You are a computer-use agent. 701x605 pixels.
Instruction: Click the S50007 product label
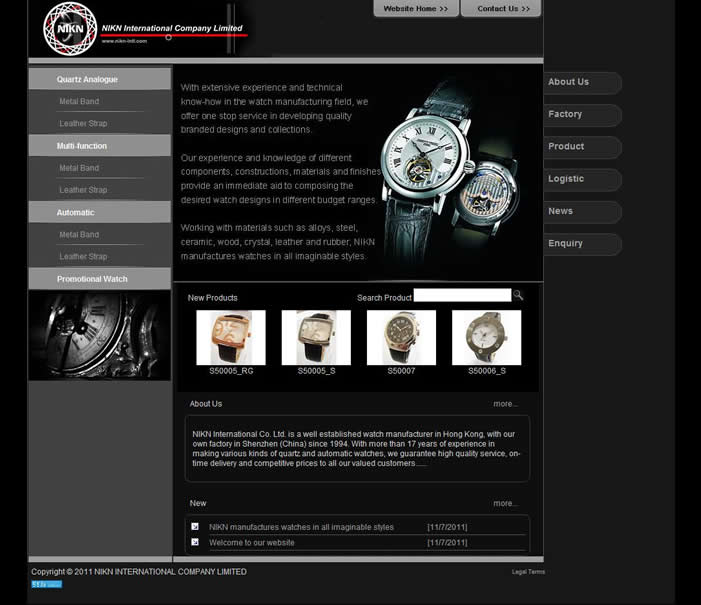pos(401,371)
